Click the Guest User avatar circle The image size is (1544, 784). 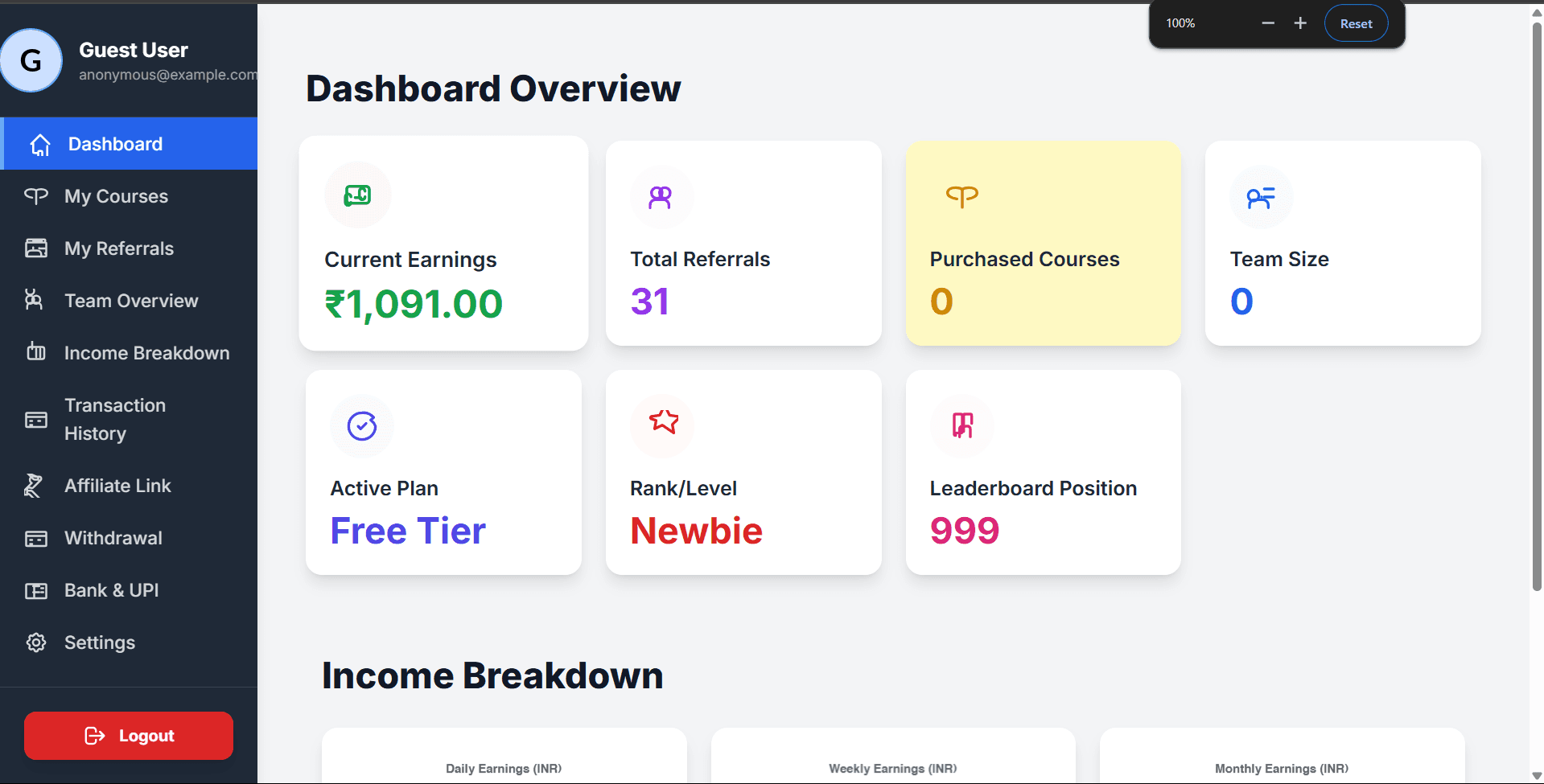pos(32,60)
